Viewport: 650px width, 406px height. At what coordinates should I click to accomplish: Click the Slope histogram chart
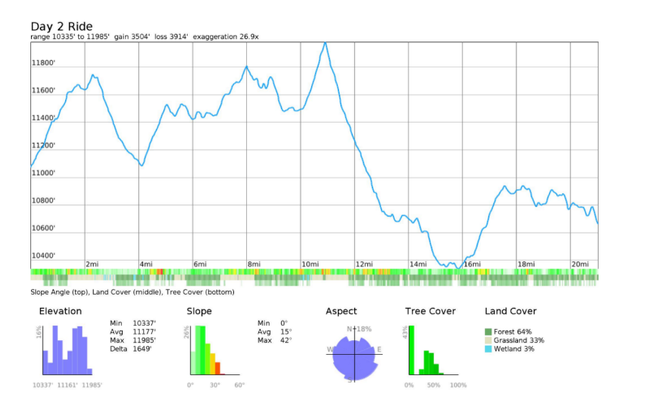tap(207, 351)
